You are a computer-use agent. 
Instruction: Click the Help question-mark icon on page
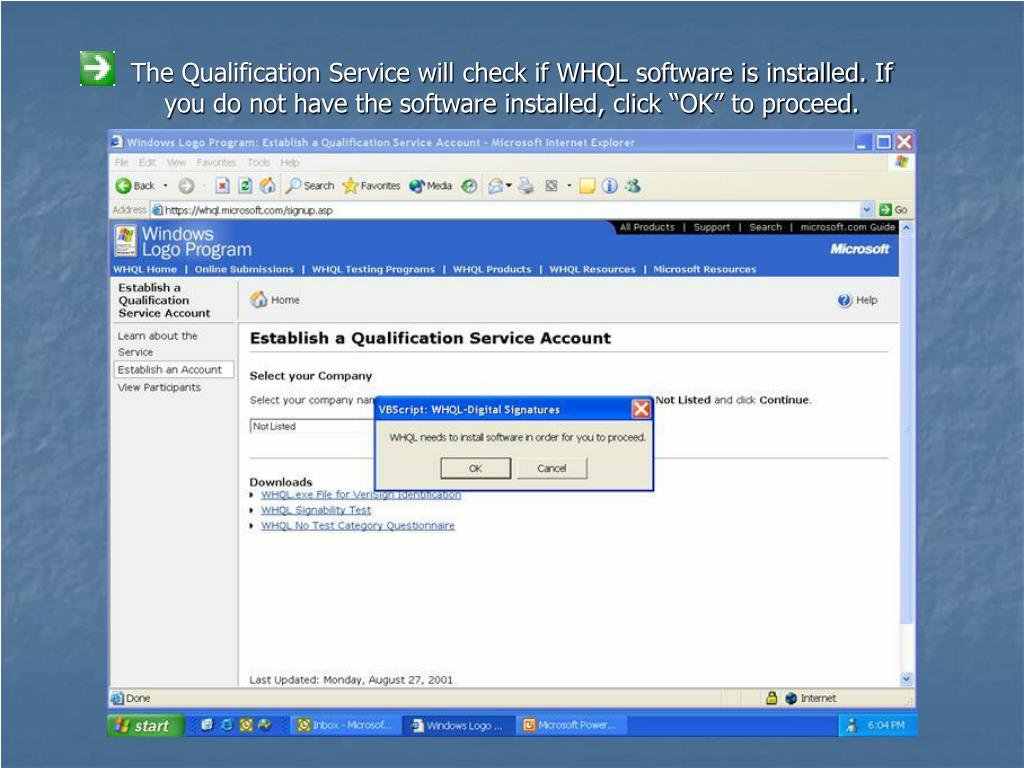[x=844, y=300]
